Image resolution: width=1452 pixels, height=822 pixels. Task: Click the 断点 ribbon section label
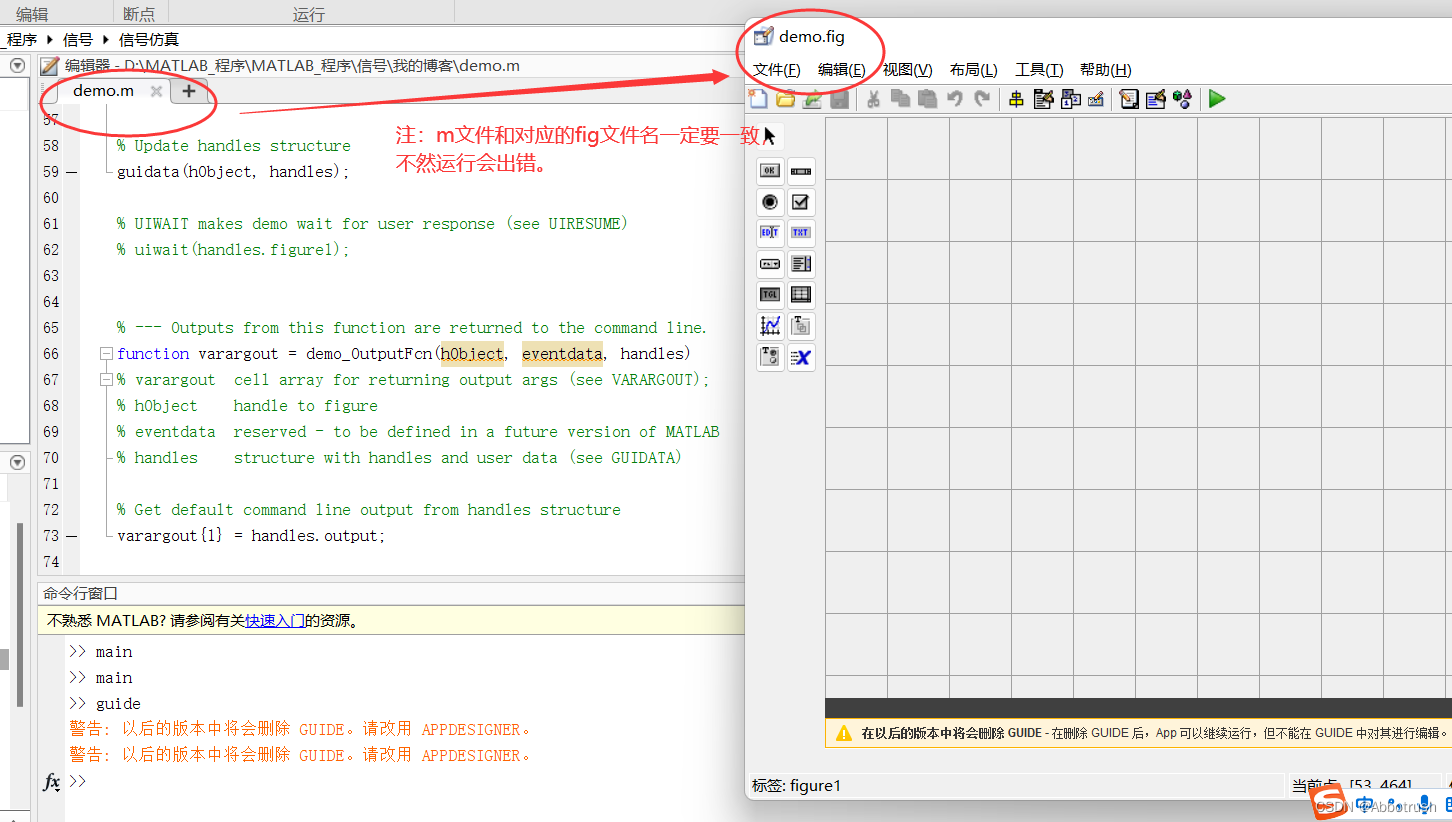pos(139,15)
